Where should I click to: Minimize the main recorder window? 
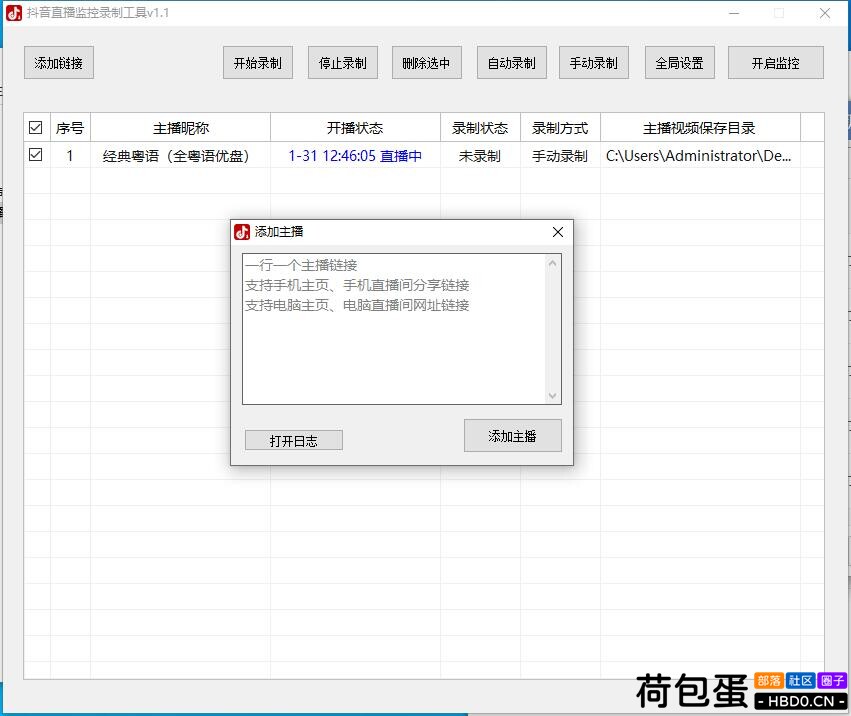[734, 13]
